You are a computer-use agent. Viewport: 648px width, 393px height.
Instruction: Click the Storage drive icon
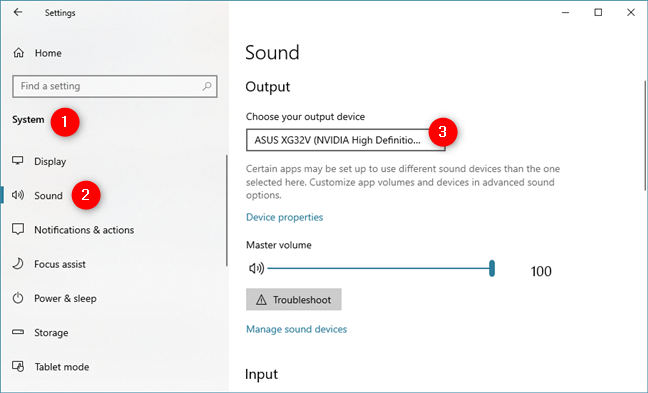tap(18, 332)
